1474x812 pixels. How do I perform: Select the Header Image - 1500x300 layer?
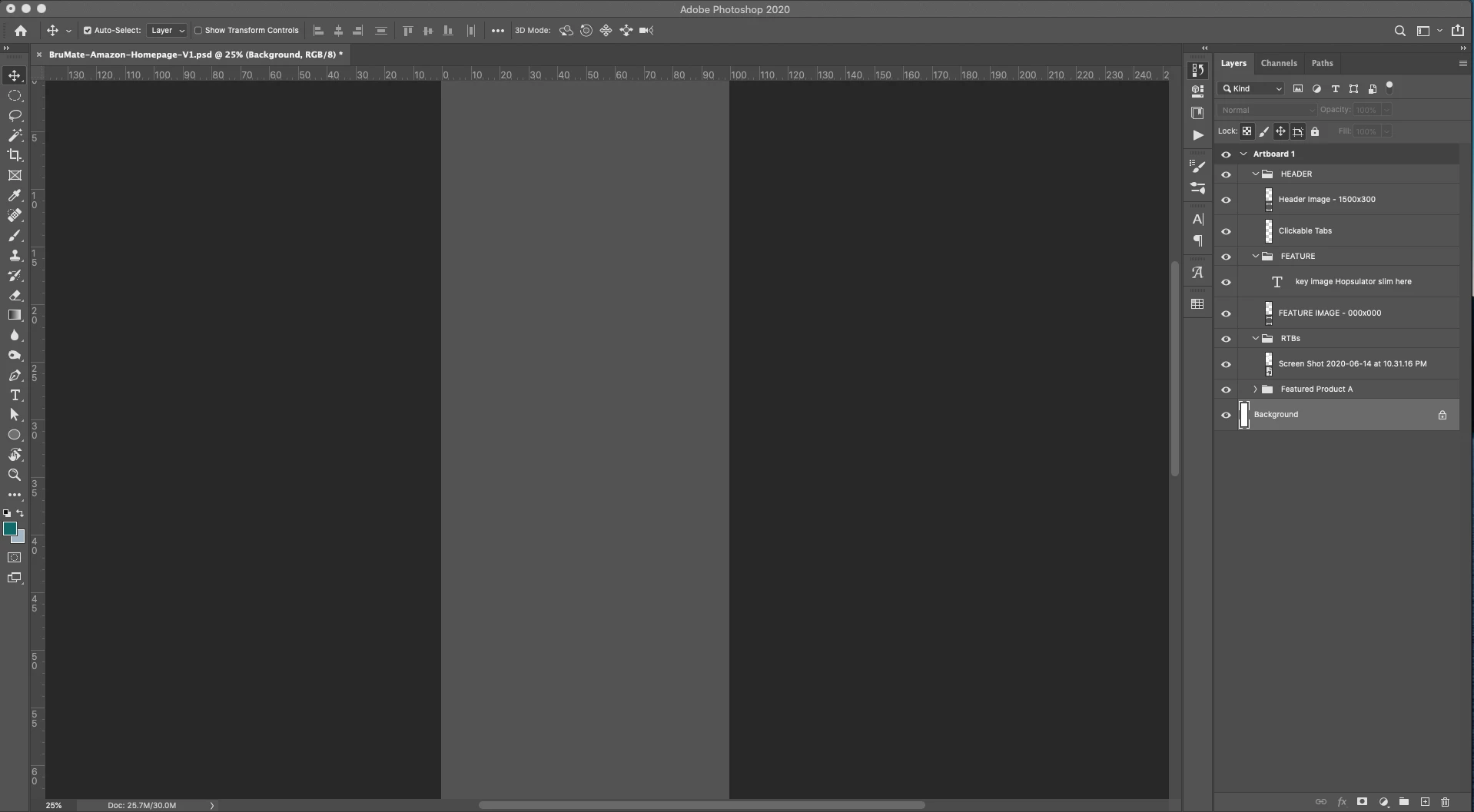point(1336,199)
